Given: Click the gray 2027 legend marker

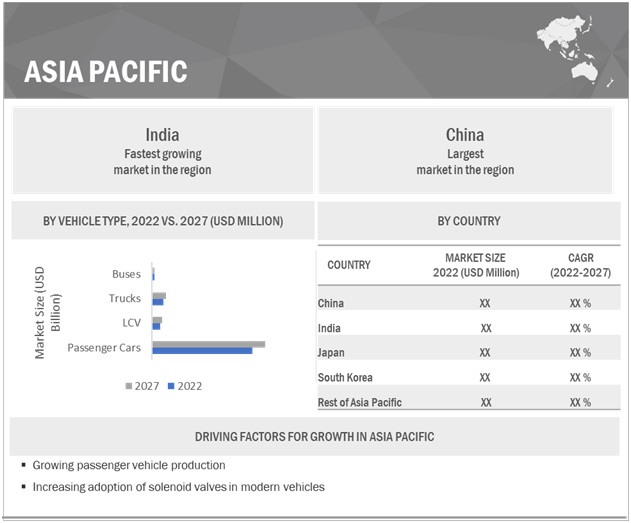Looking at the screenshot, I should 128,386.
